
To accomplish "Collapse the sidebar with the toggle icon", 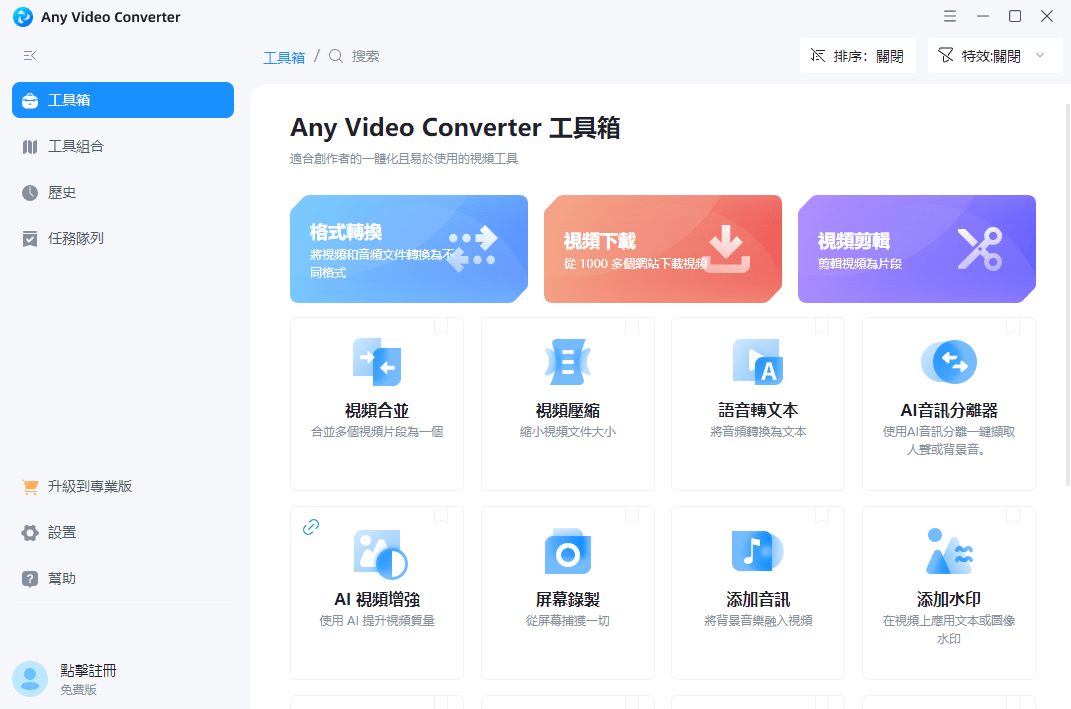I will pyautogui.click(x=29, y=55).
